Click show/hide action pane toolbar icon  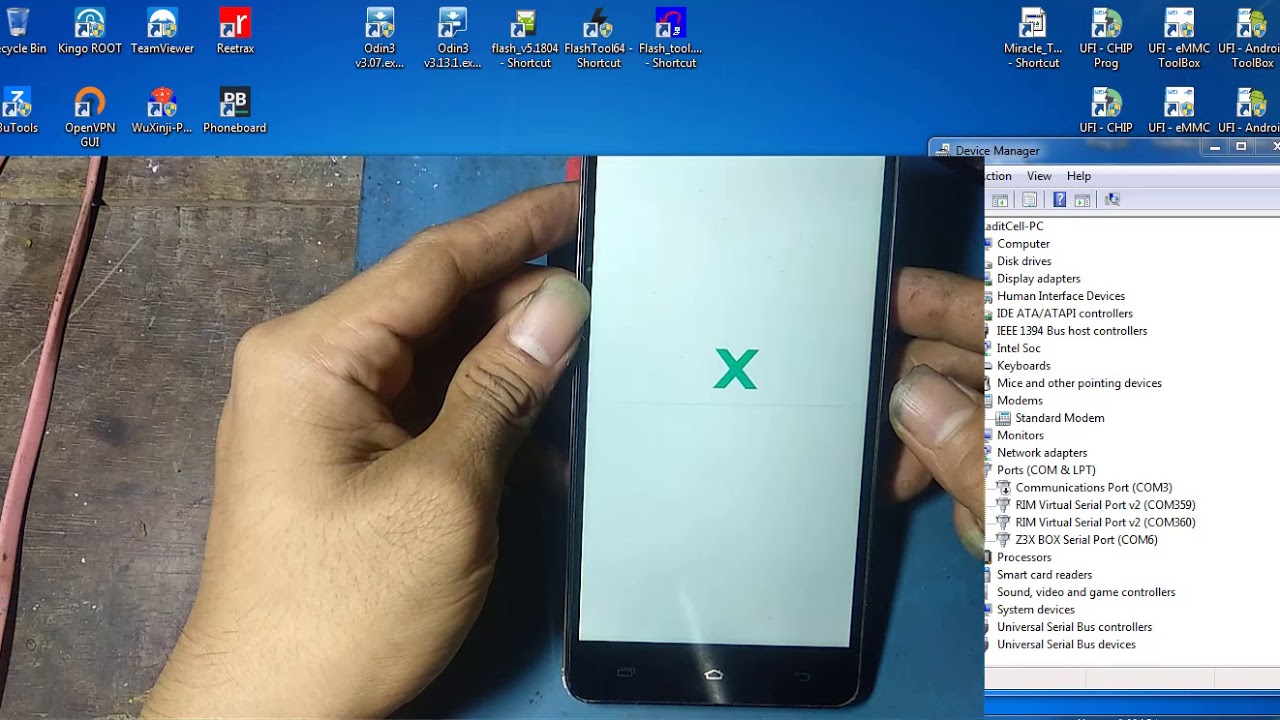1082,200
